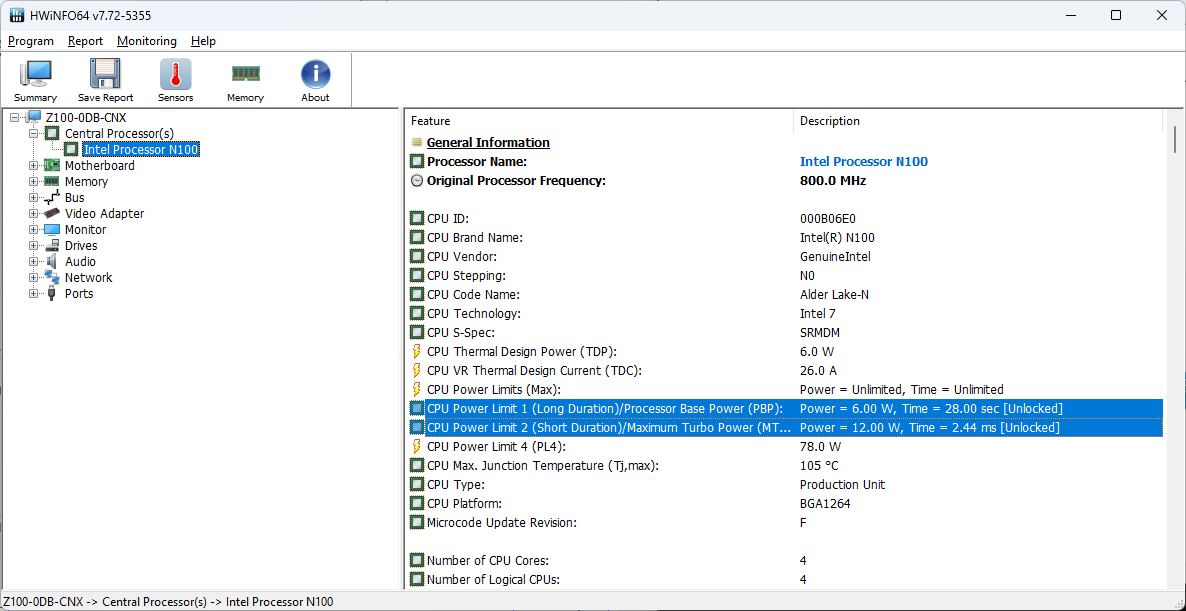
Task: Open the Summary toolbar icon
Action: 35,74
